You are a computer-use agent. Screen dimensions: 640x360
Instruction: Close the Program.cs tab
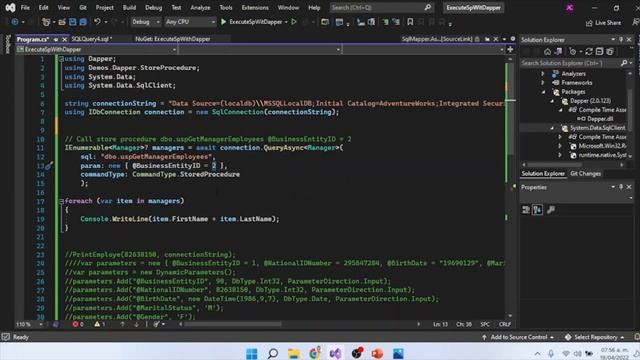point(64,40)
